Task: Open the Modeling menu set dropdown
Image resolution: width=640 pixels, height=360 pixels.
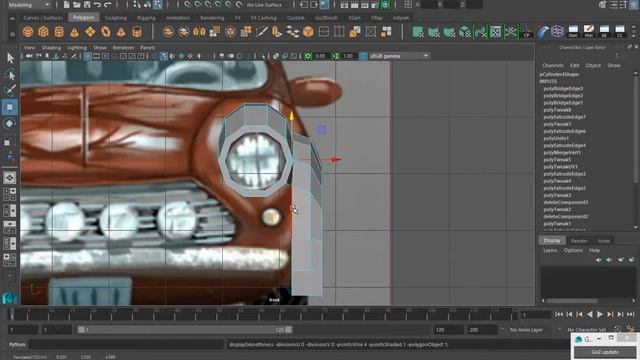Action: coord(29,4)
